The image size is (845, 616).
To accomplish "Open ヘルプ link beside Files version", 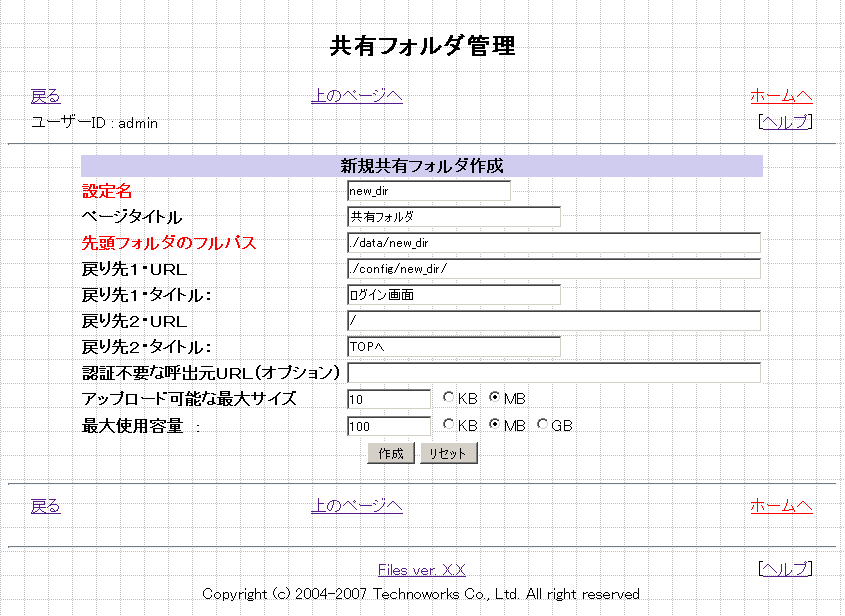I will [x=785, y=568].
